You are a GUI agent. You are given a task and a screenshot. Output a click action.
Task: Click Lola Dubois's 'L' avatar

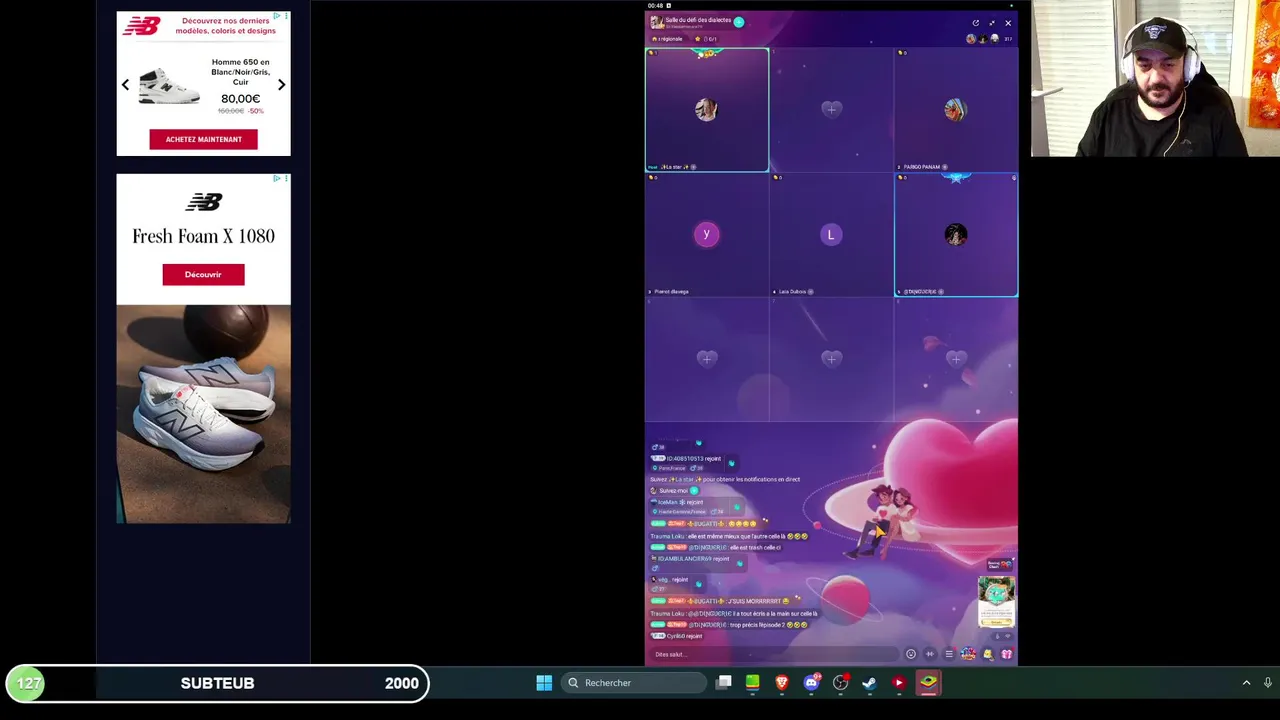pos(831,234)
